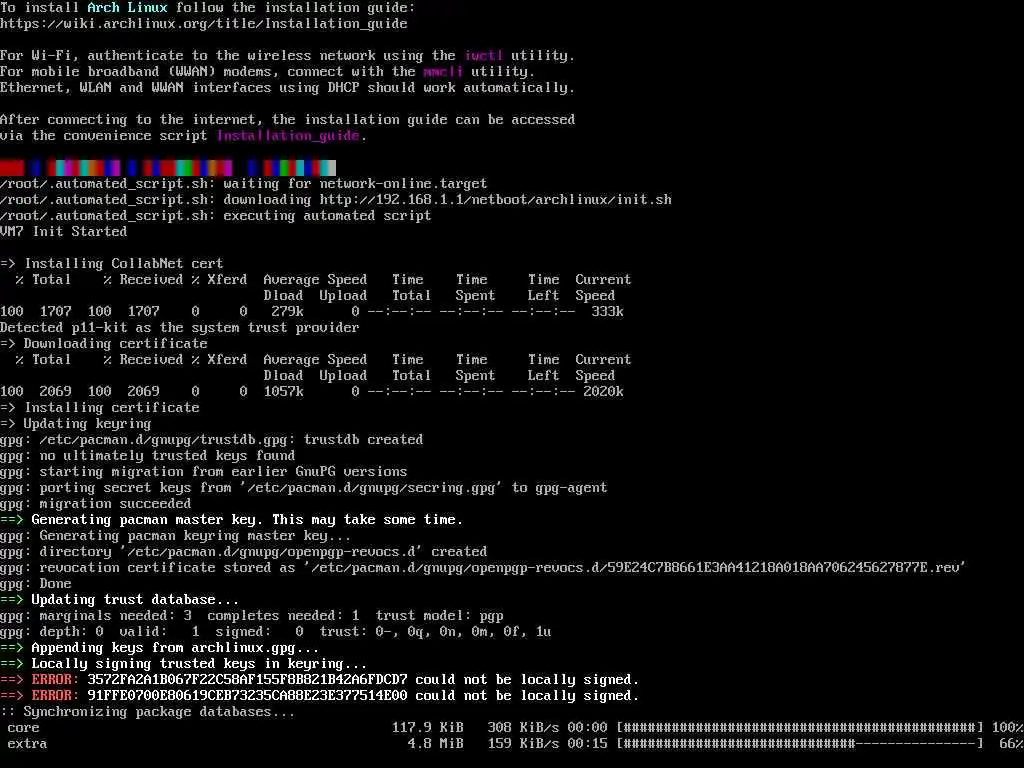The image size is (1024, 768).
Task: Click the cyan 'Arch Linux' text
Action: tap(127, 8)
